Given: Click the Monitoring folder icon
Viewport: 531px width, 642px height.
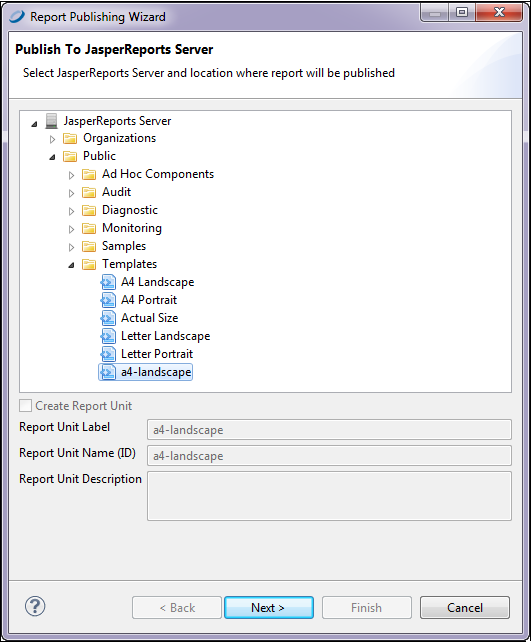Looking at the screenshot, I should click(x=89, y=228).
